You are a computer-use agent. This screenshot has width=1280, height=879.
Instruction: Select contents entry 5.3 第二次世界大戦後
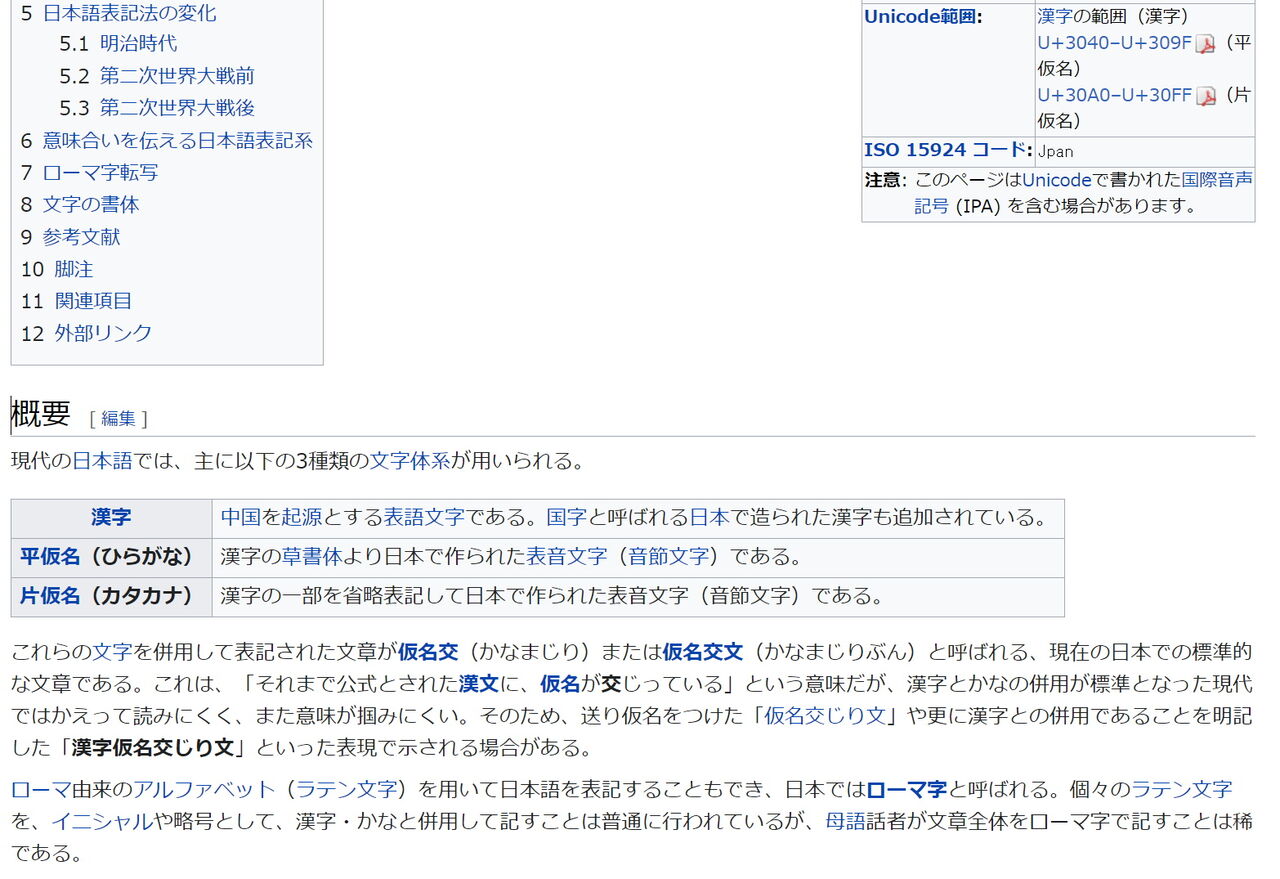pyautogui.click(x=157, y=108)
